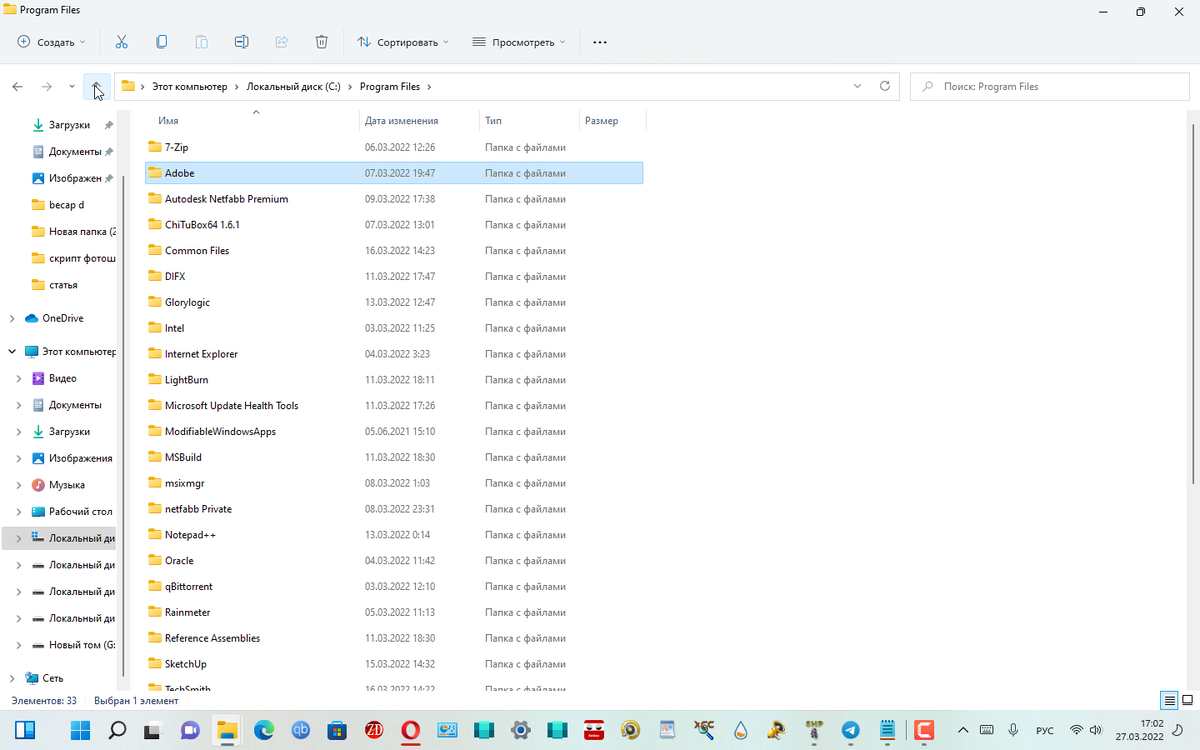
Task: Switch to details view icon in status bar
Action: [1168, 701]
